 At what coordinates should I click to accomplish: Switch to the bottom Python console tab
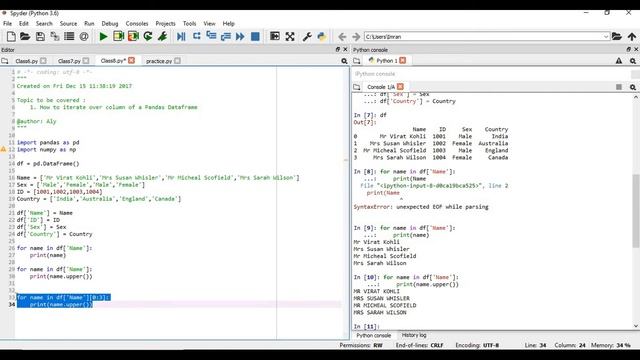point(373,335)
